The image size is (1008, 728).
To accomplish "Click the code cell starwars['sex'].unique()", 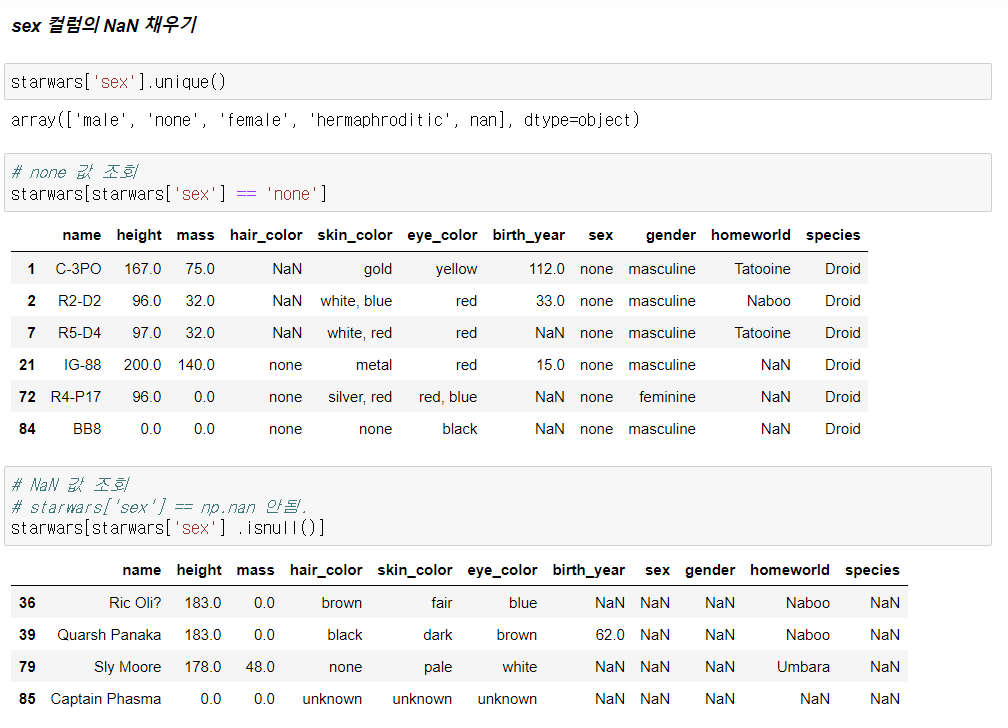I will tap(498, 82).
